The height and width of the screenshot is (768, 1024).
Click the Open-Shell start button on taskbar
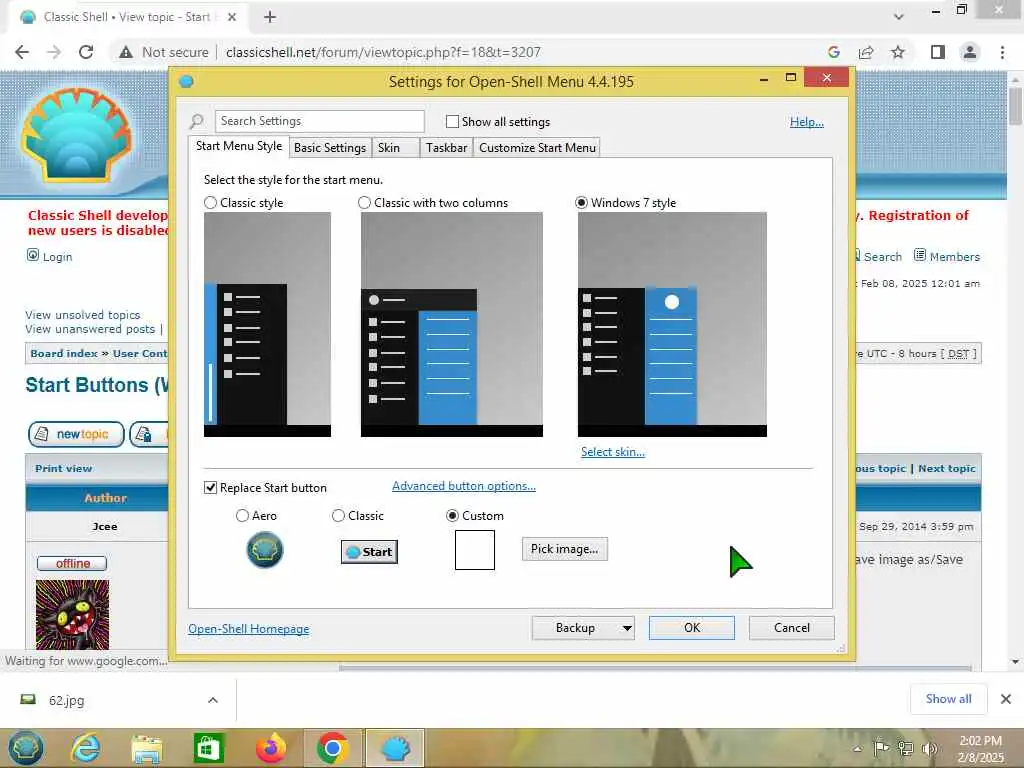pyautogui.click(x=25, y=748)
